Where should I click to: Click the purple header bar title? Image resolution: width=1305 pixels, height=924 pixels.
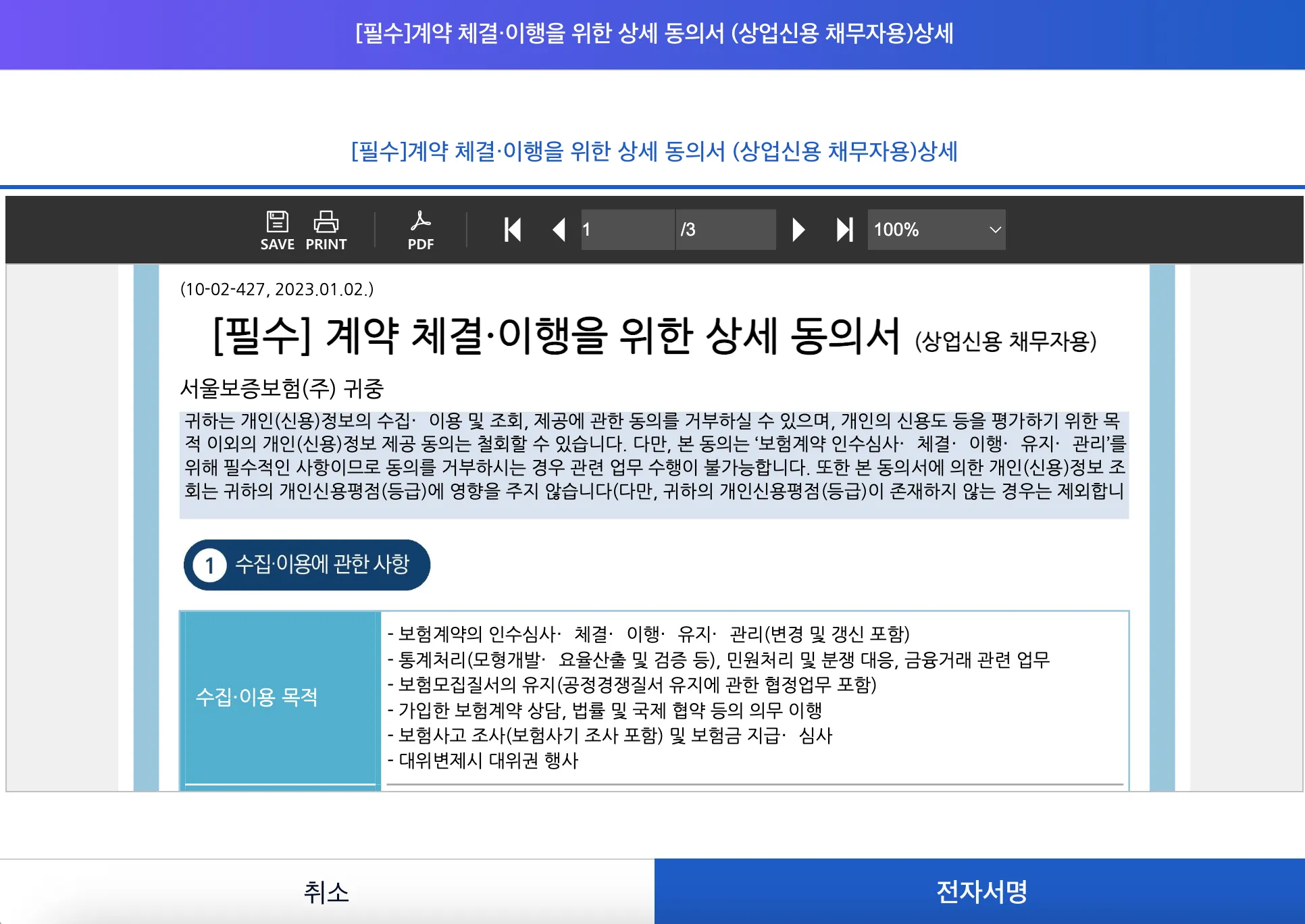[x=654, y=33]
